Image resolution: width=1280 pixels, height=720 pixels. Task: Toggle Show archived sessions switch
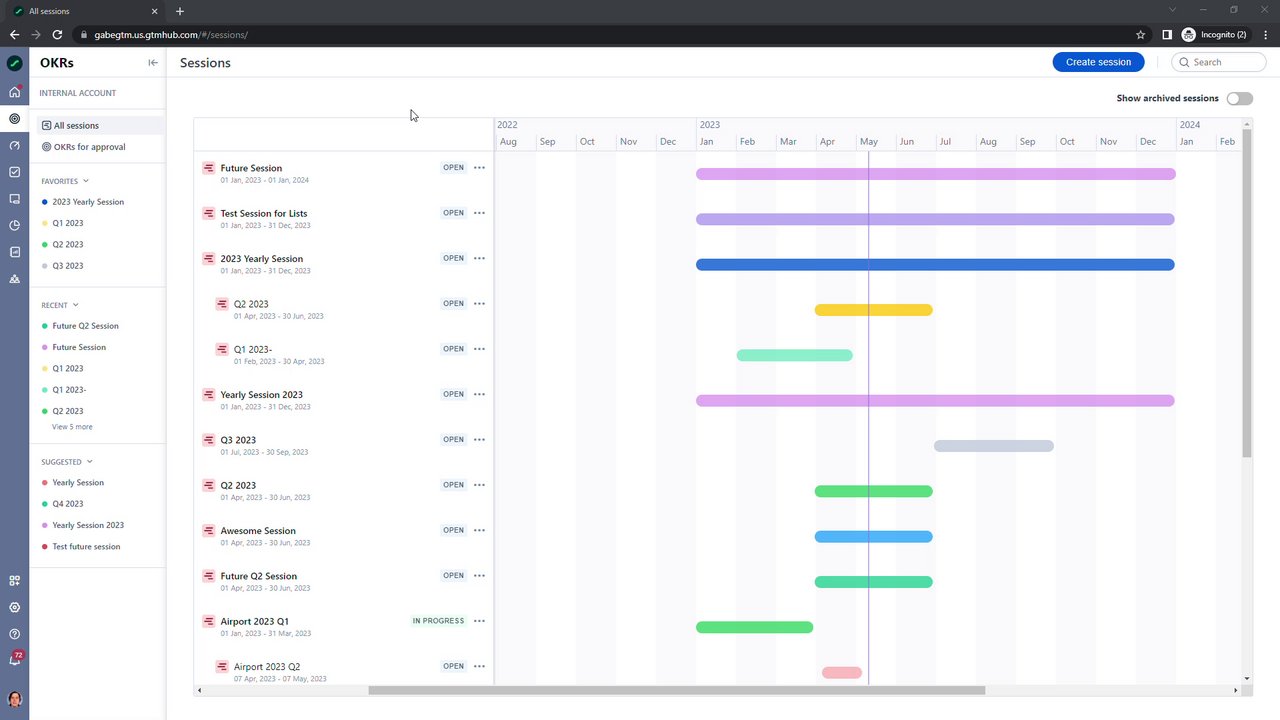tap(1239, 99)
